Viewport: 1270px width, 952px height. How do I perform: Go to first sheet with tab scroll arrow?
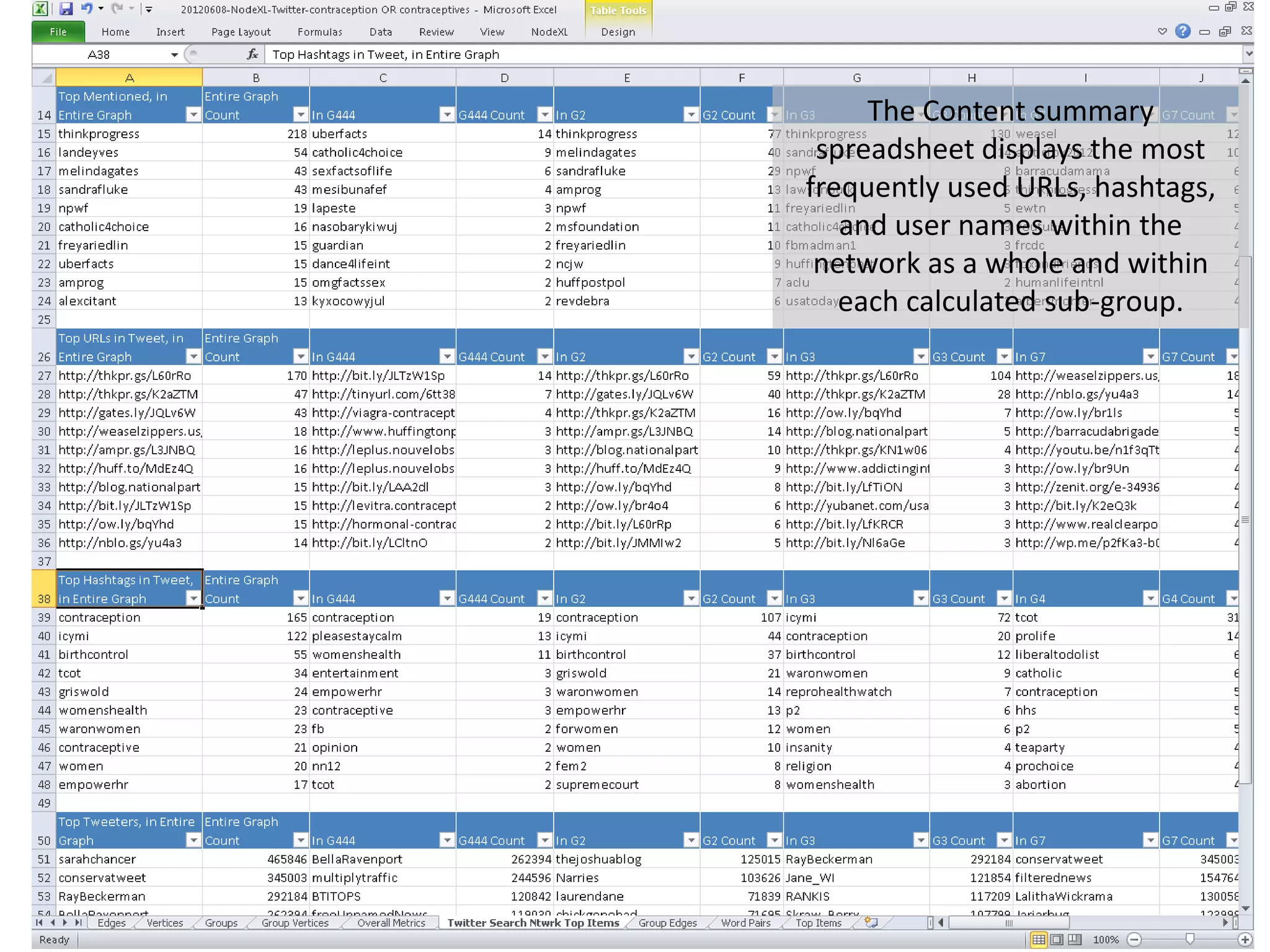(x=40, y=922)
